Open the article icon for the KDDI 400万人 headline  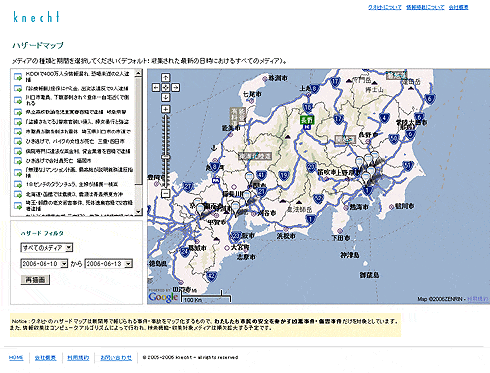coord(18,77)
